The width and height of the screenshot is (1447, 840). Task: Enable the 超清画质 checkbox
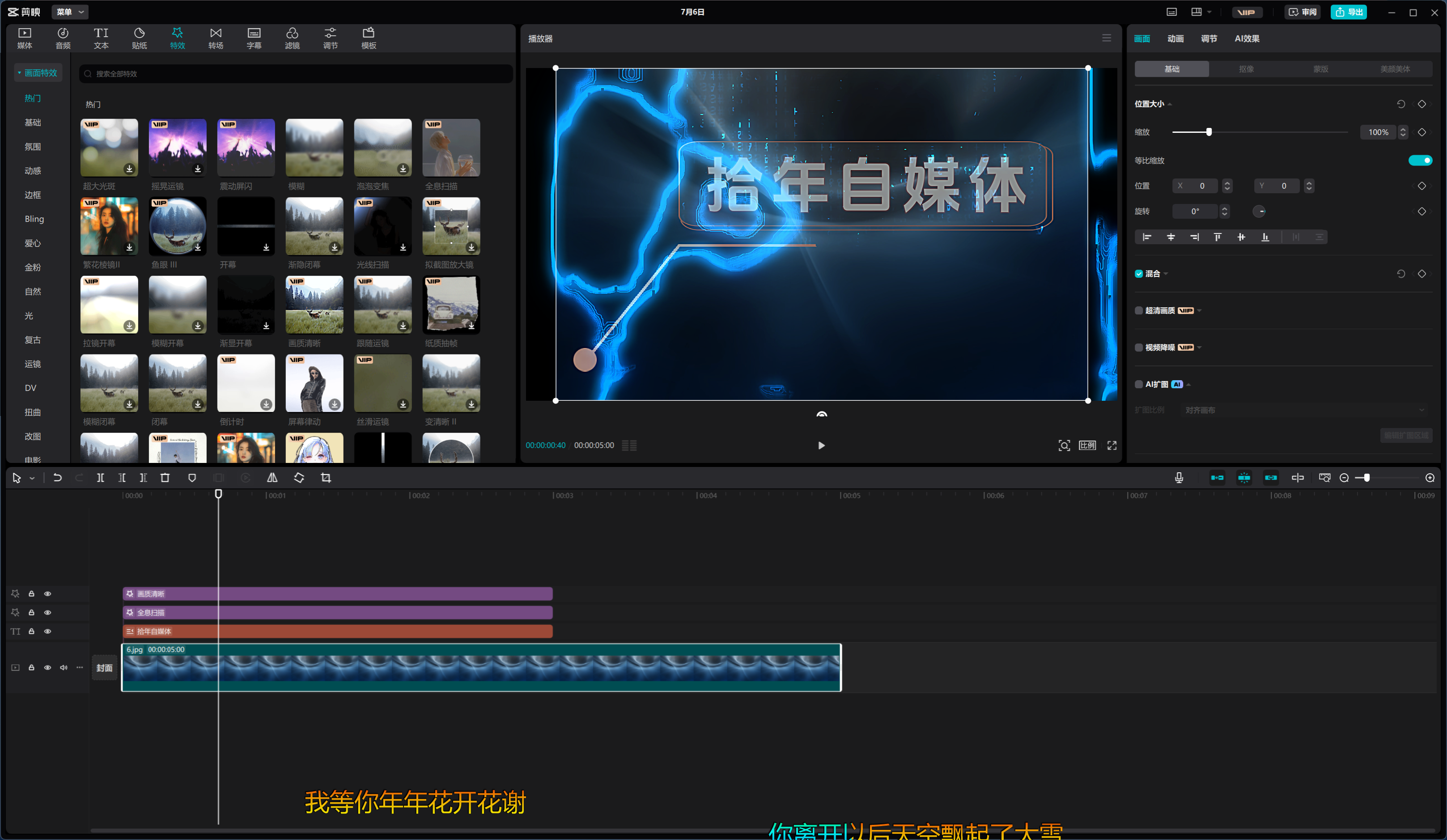[1139, 310]
